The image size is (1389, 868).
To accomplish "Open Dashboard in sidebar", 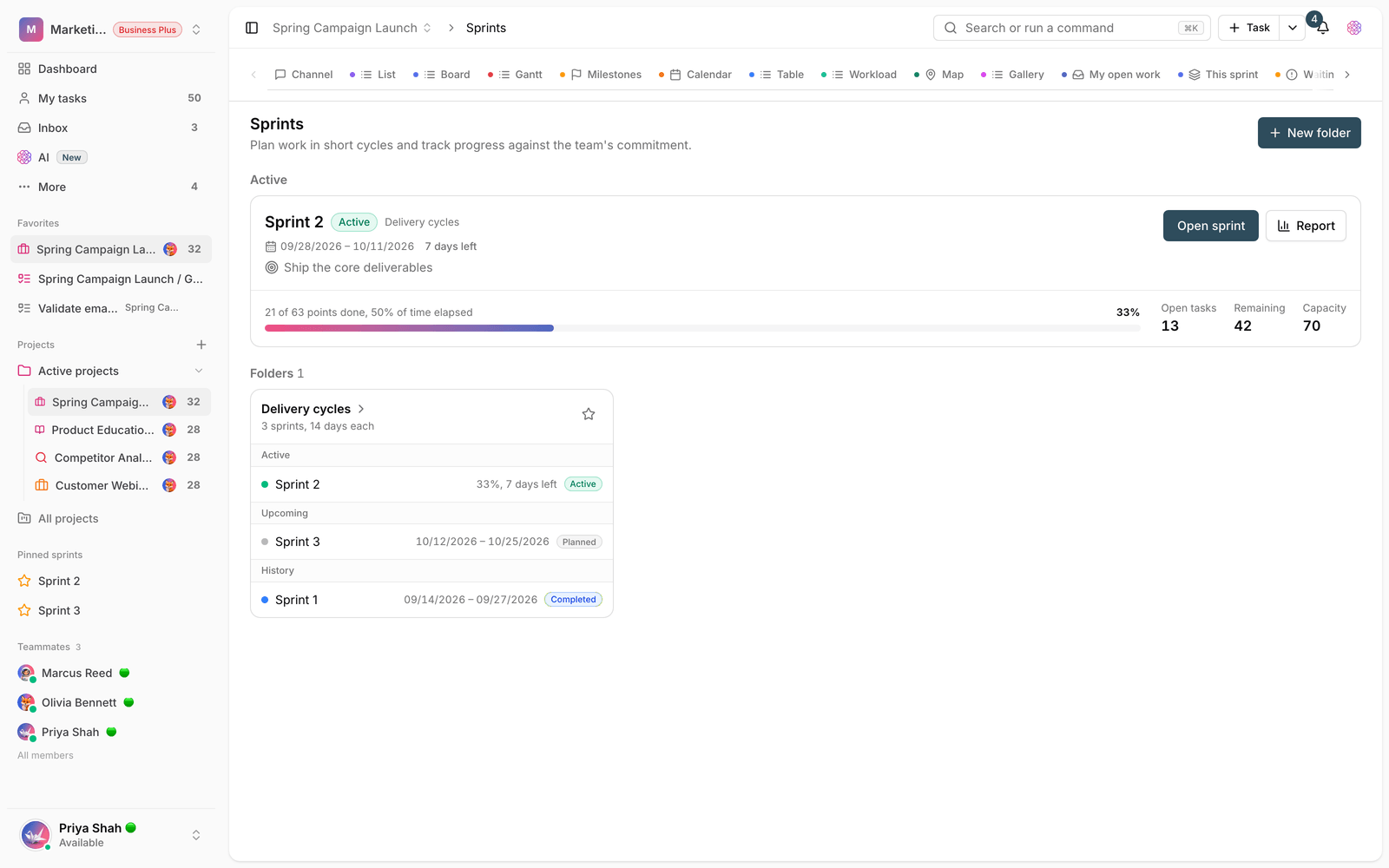I will [111, 69].
